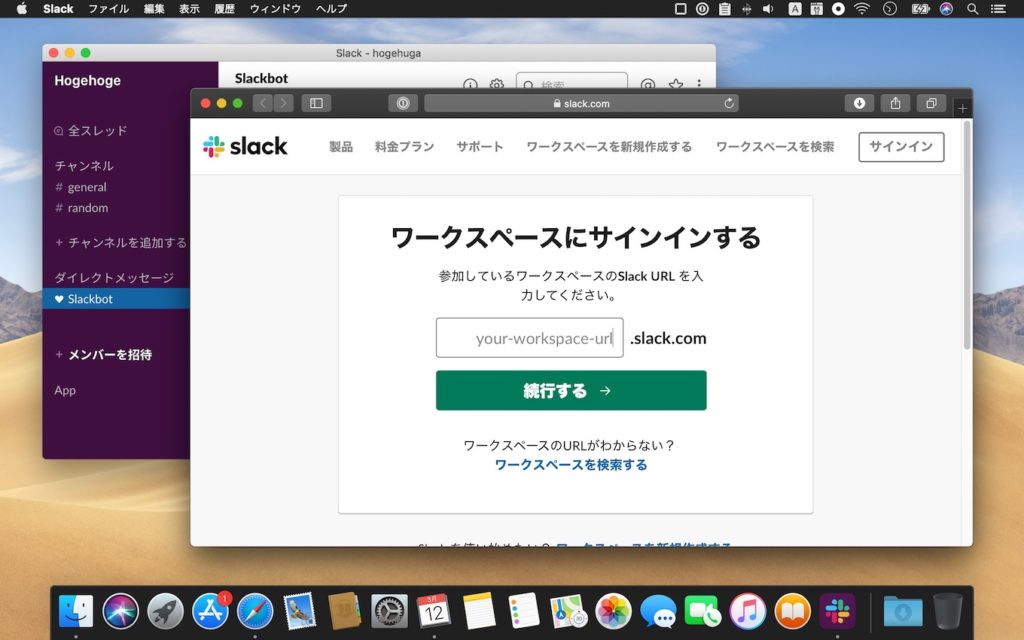Show Safari downloads list icon
Image resolution: width=1024 pixels, height=640 pixels.
860,102
